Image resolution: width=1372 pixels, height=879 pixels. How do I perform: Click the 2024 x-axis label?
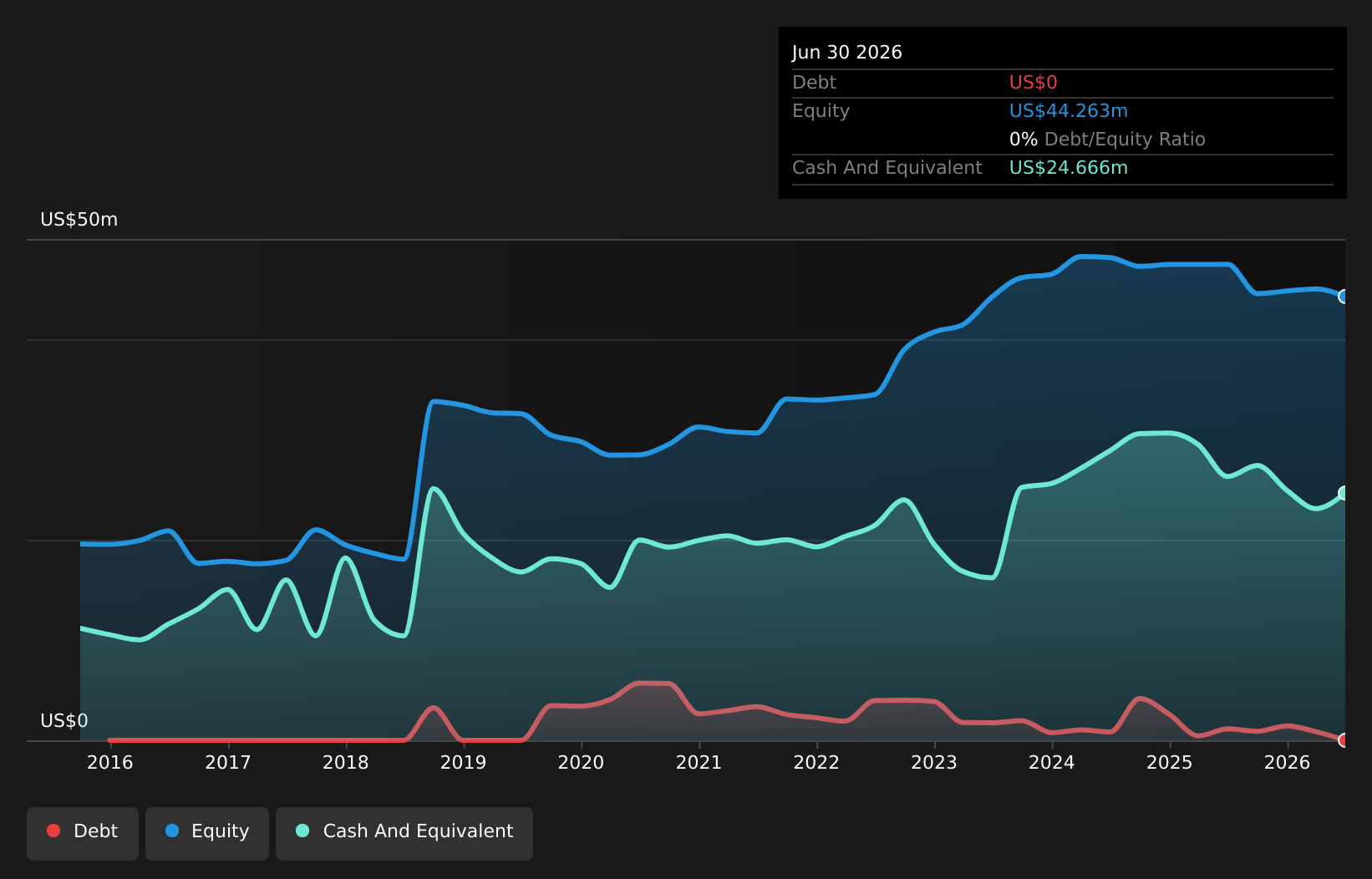[1052, 763]
